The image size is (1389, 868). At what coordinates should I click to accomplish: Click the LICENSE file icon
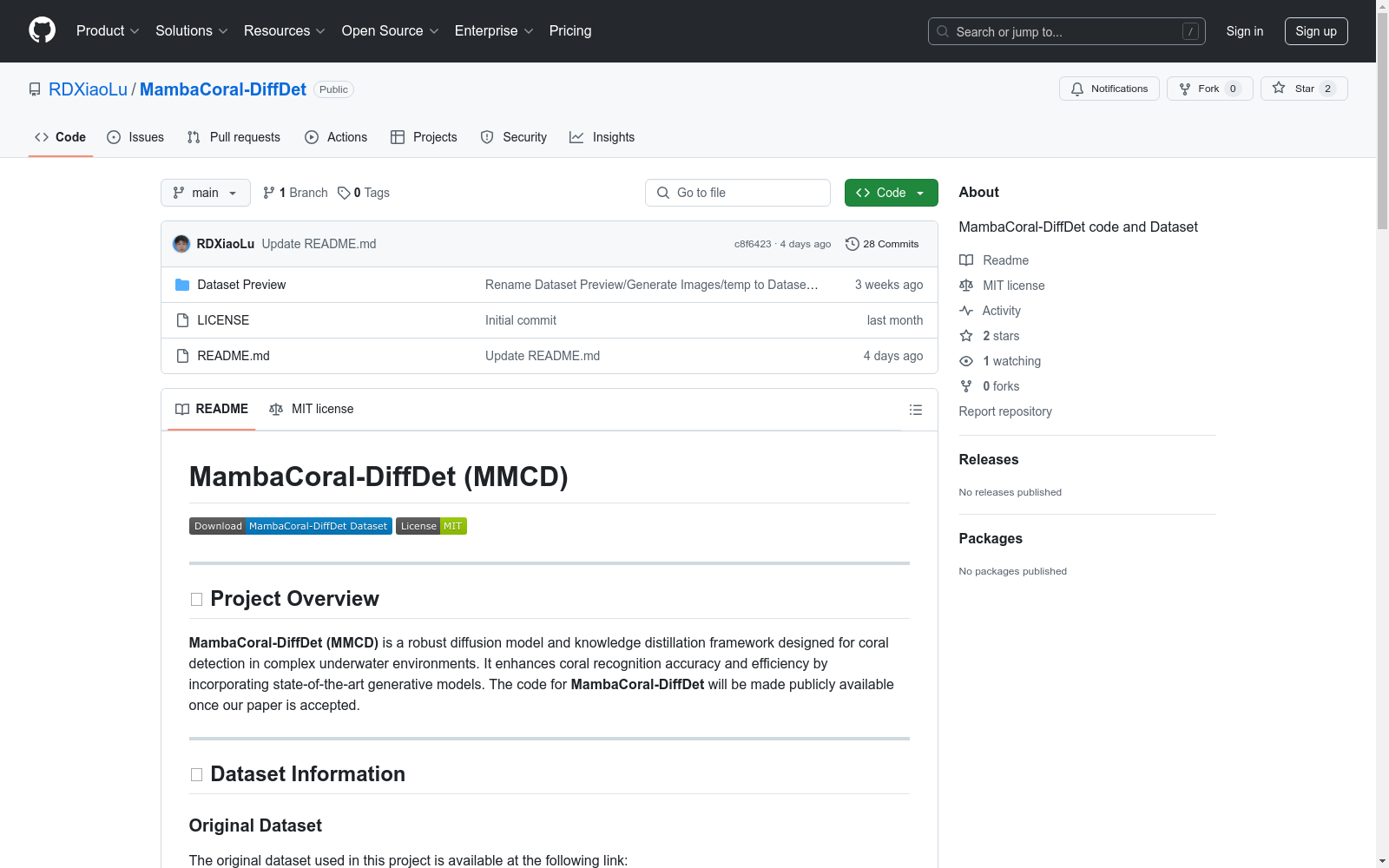click(182, 320)
